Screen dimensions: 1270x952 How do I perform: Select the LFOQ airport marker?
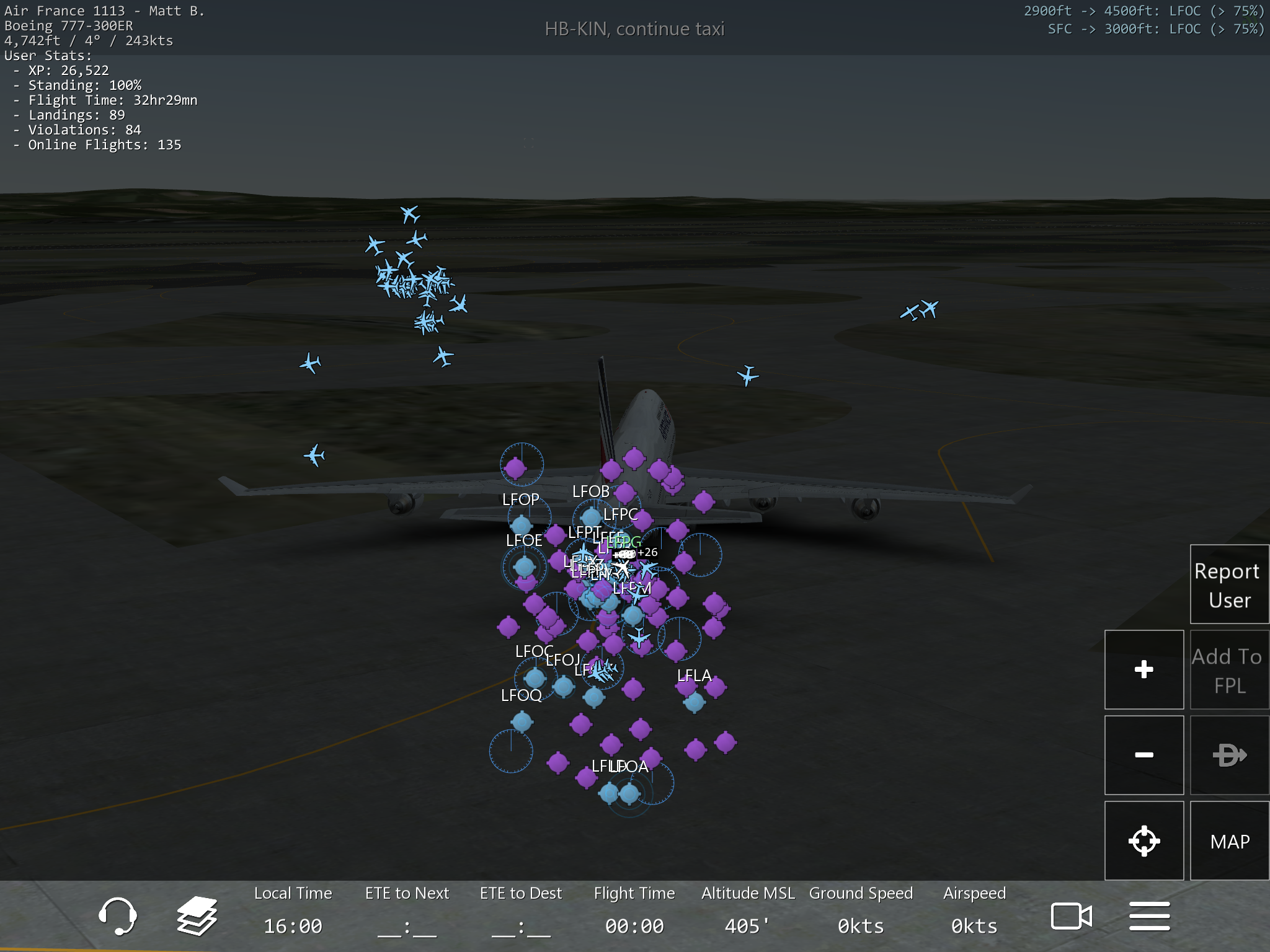(x=522, y=721)
